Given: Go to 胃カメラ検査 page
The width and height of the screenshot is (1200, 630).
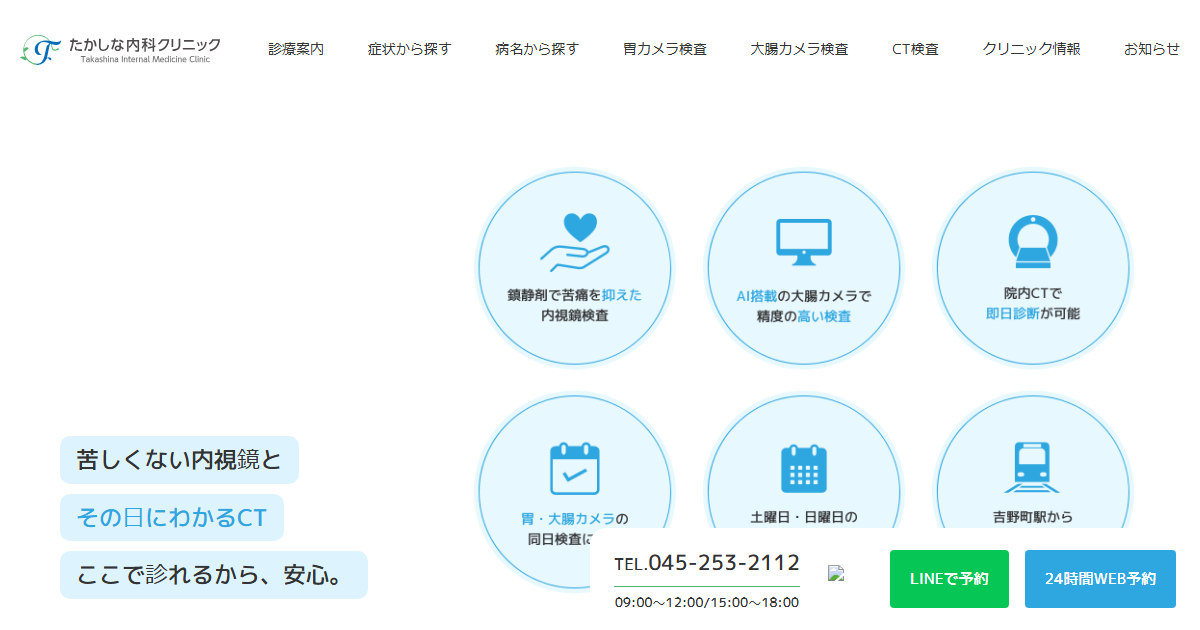Looking at the screenshot, I should [665, 49].
